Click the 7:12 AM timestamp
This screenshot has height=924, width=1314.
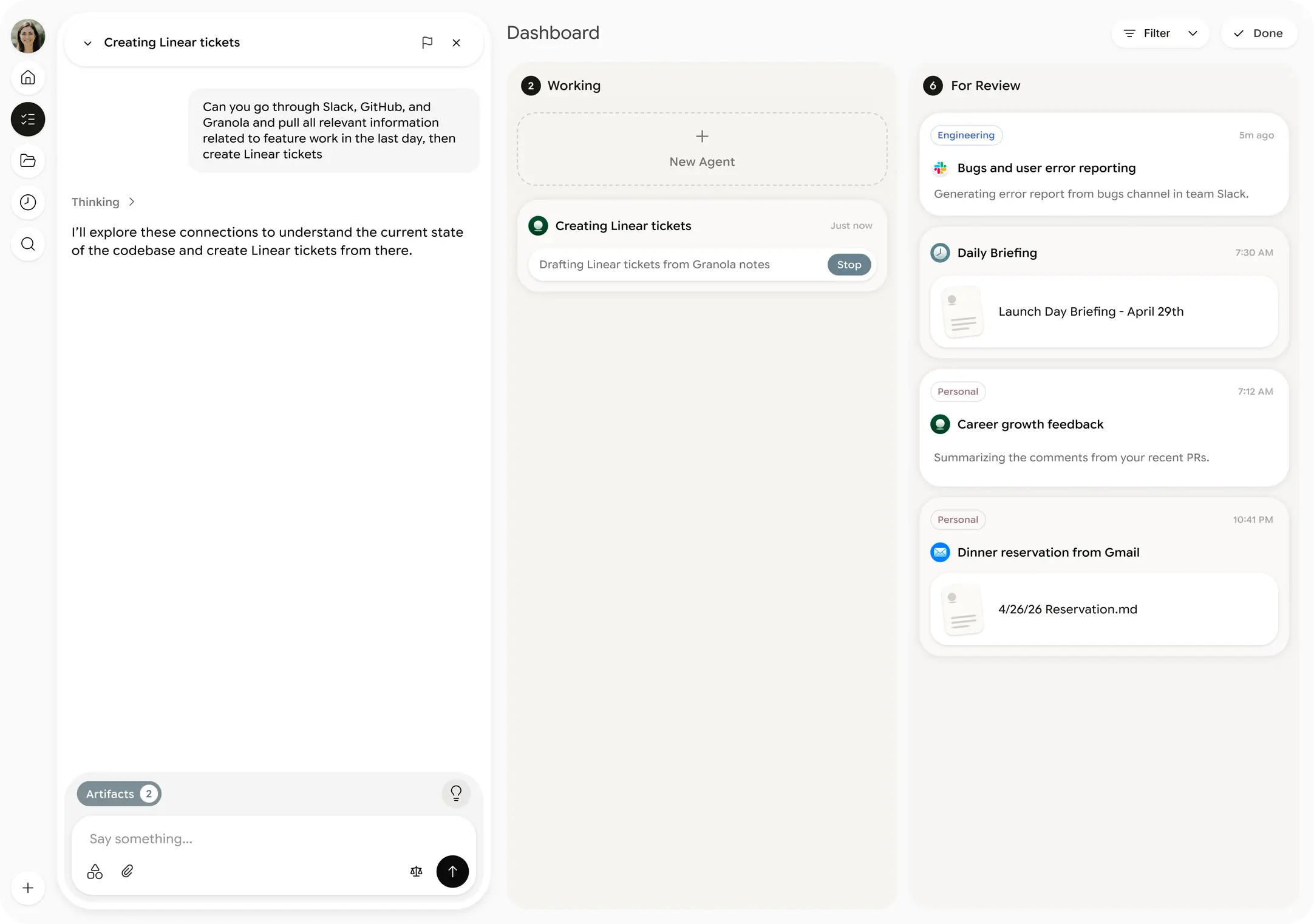(1255, 392)
